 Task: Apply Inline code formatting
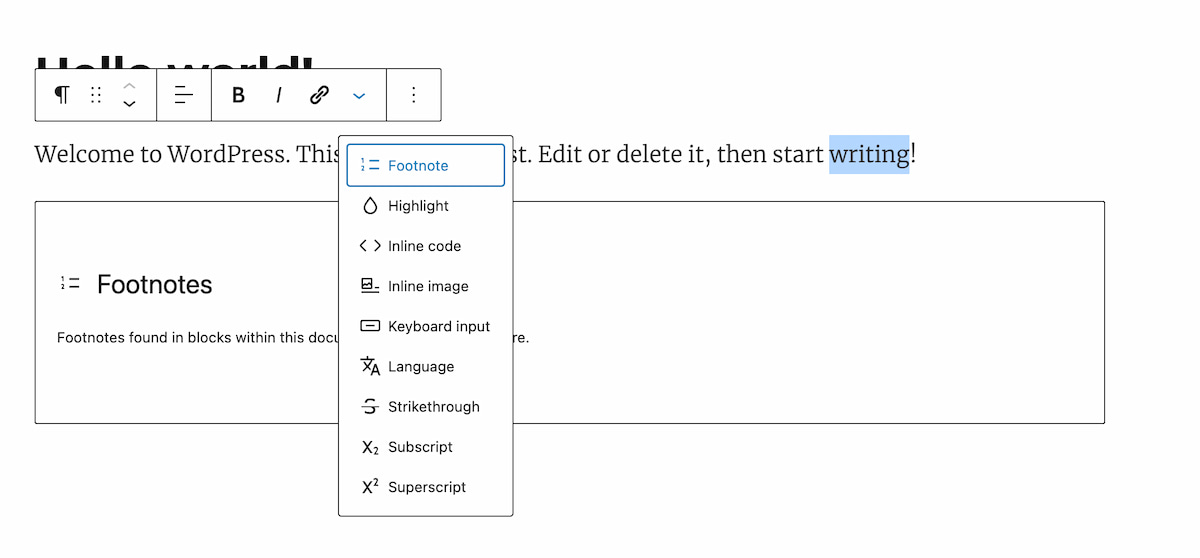coord(425,246)
